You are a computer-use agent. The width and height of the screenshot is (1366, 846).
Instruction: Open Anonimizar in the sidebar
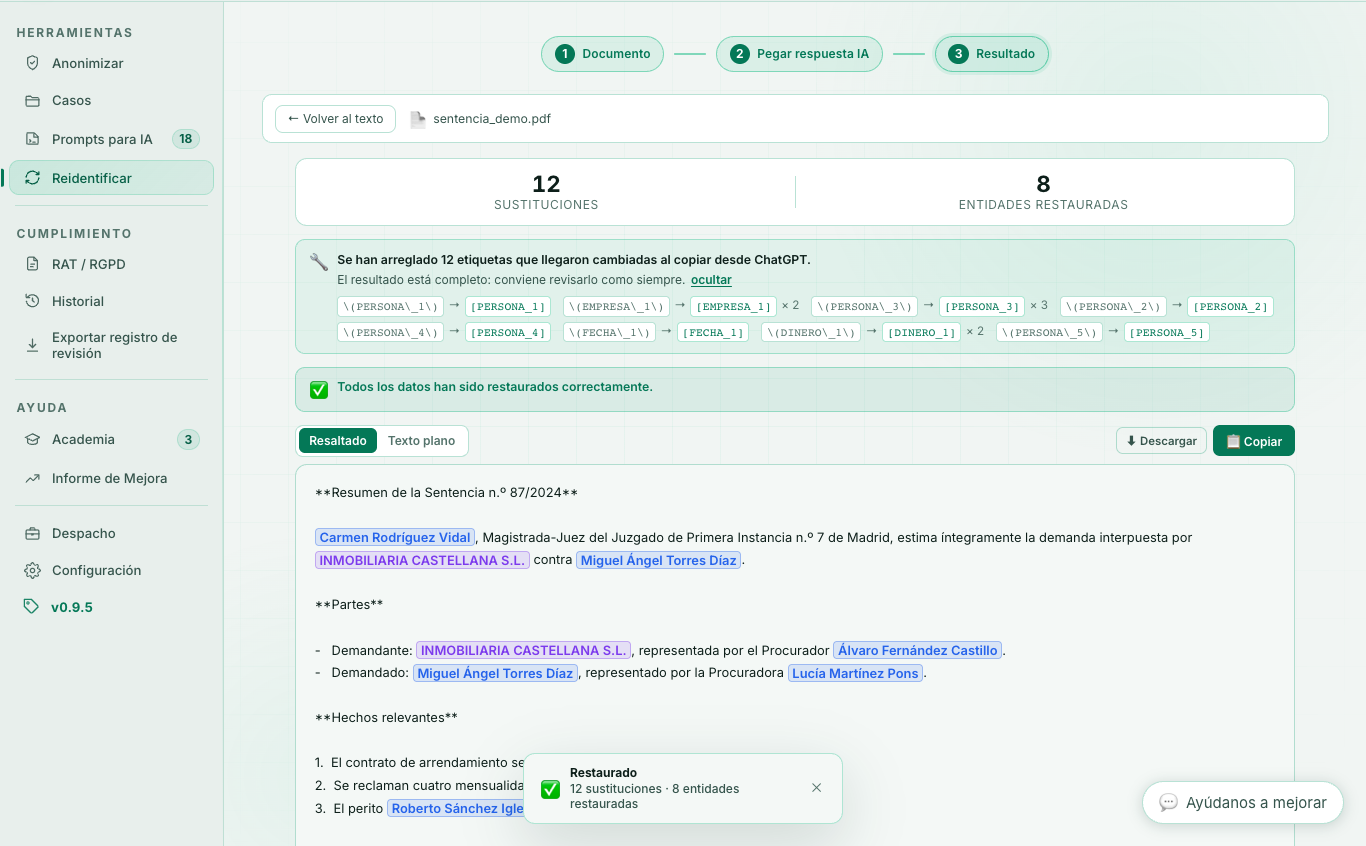click(111, 63)
